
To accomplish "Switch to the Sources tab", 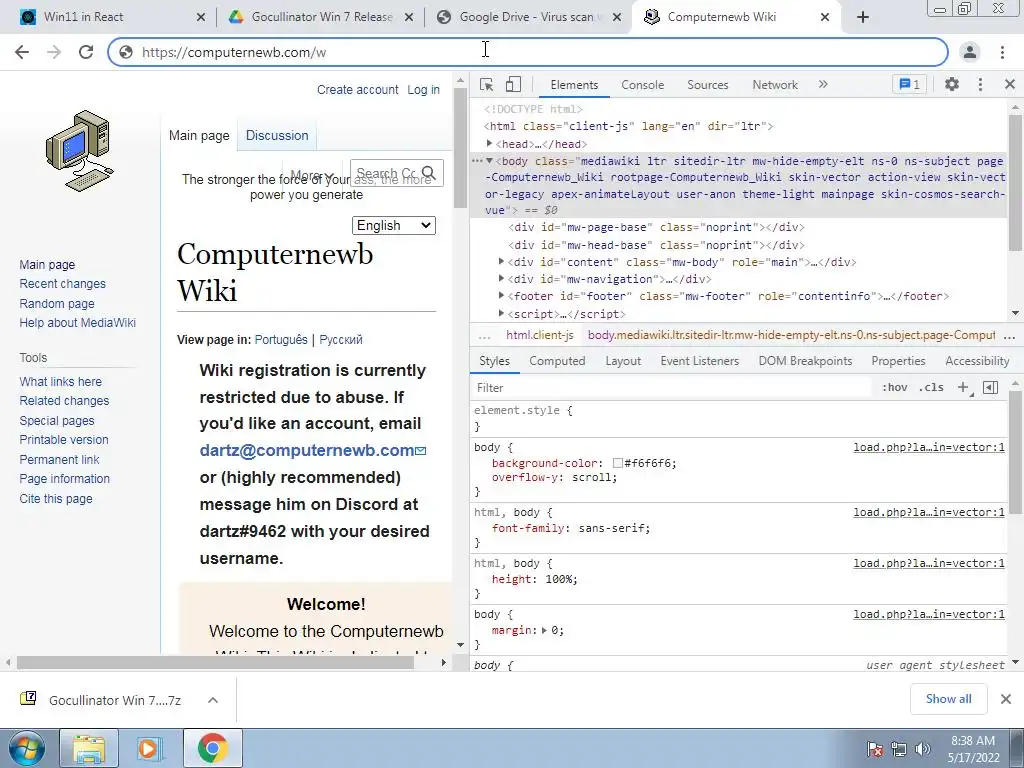I will 707,84.
